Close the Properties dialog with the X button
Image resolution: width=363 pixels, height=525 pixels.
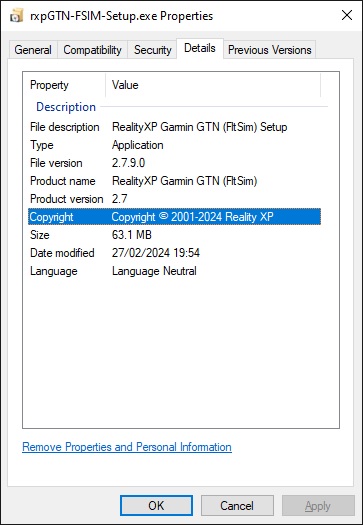347,15
